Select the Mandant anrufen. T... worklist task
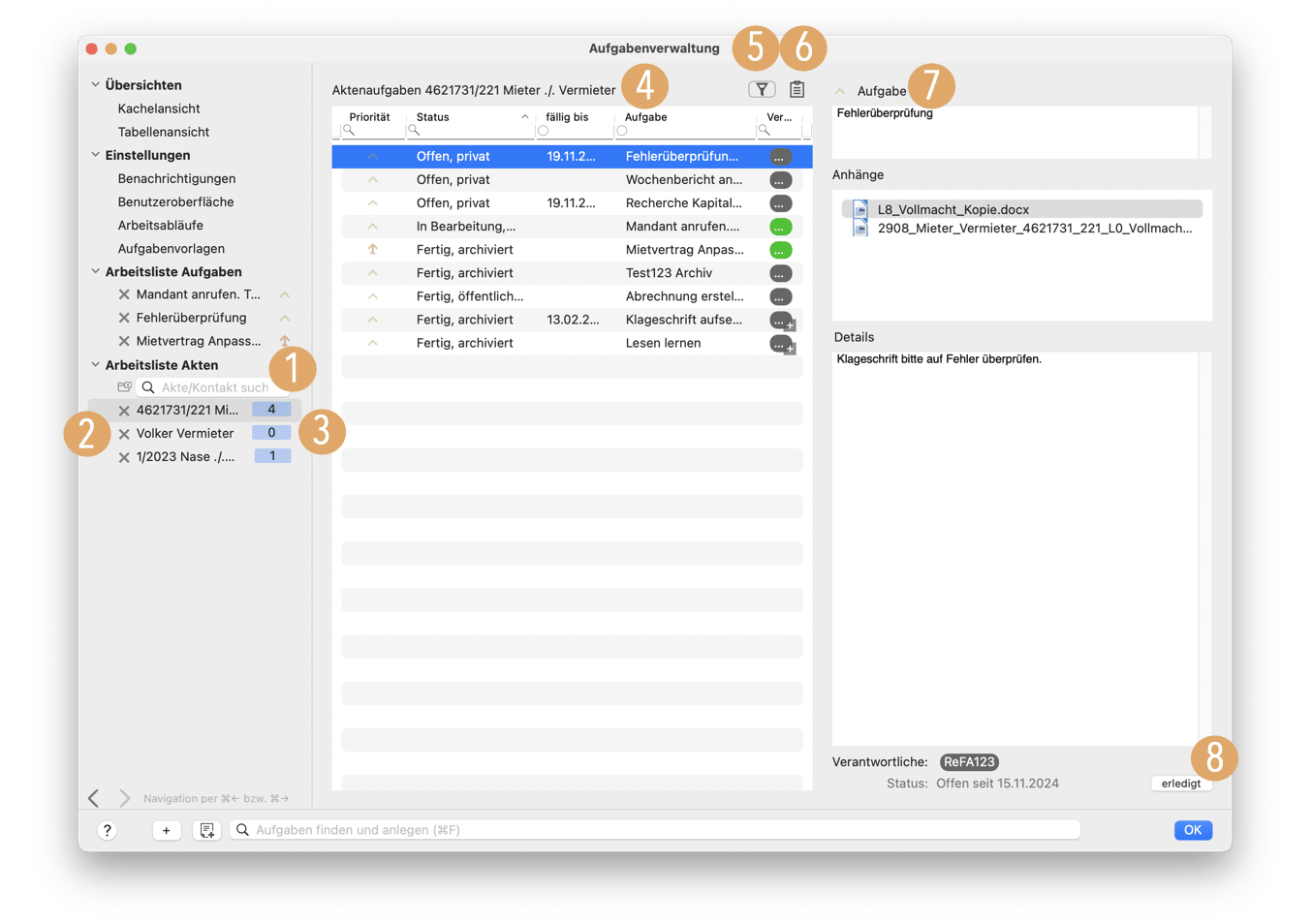Viewport: 1312px width, 924px height. pos(198,294)
